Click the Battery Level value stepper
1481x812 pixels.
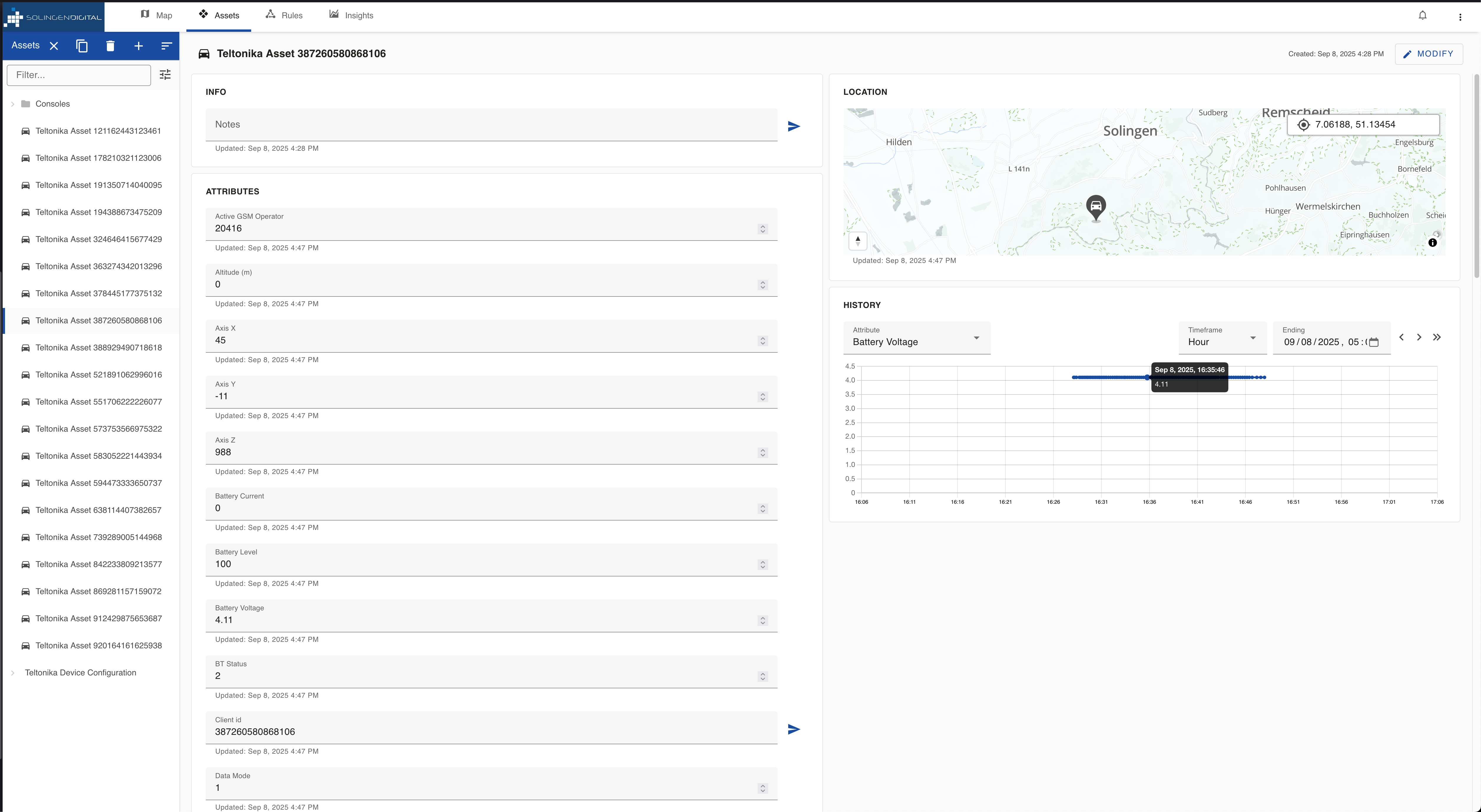[x=762, y=565]
